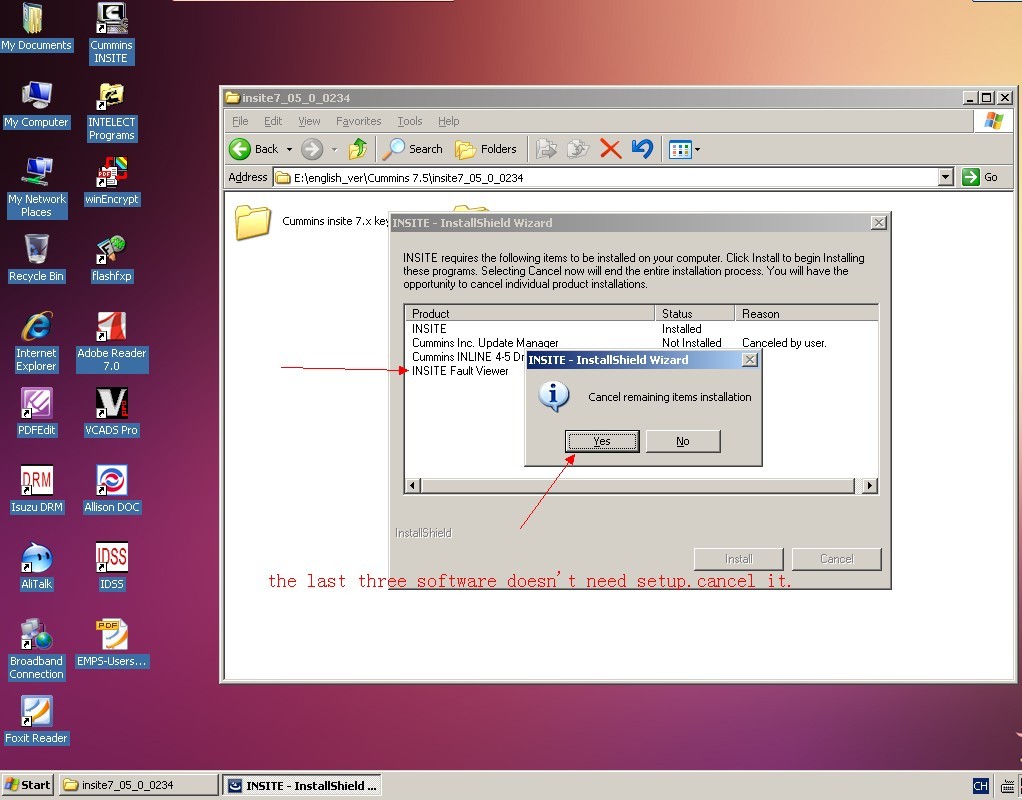The height and width of the screenshot is (800, 1022).
Task: Open the Favorites menu
Action: click(x=358, y=121)
